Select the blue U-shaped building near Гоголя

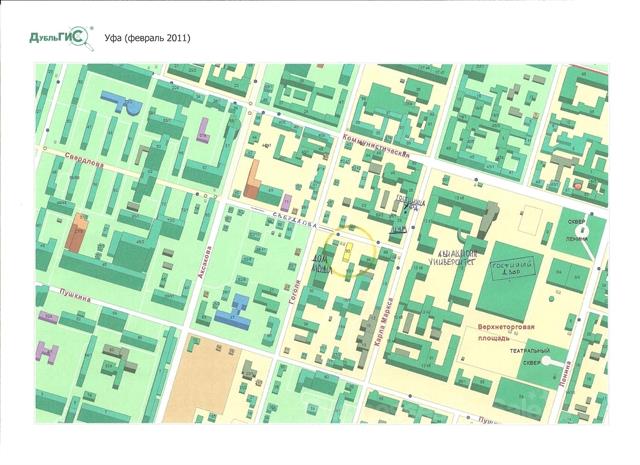(233, 312)
